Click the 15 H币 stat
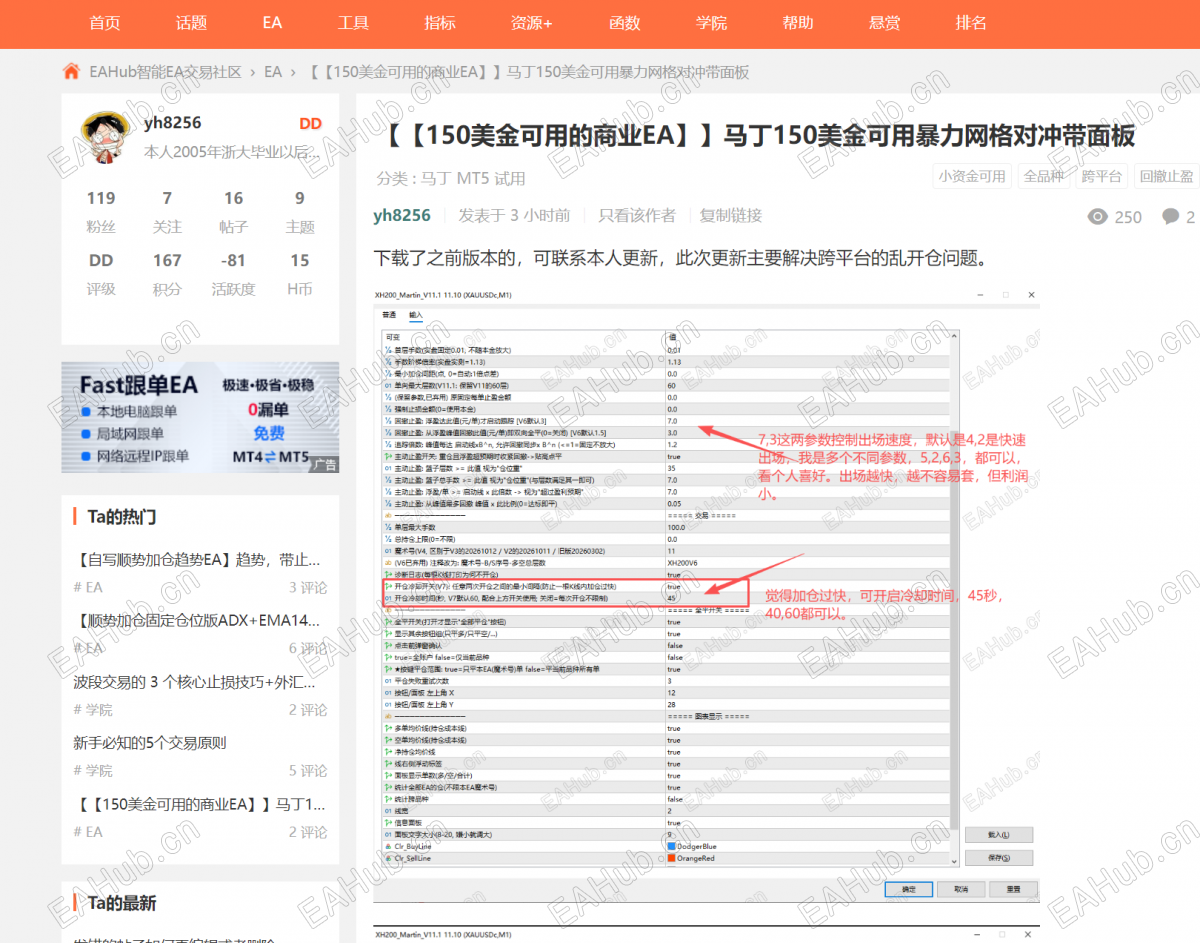 pyautogui.click(x=300, y=274)
